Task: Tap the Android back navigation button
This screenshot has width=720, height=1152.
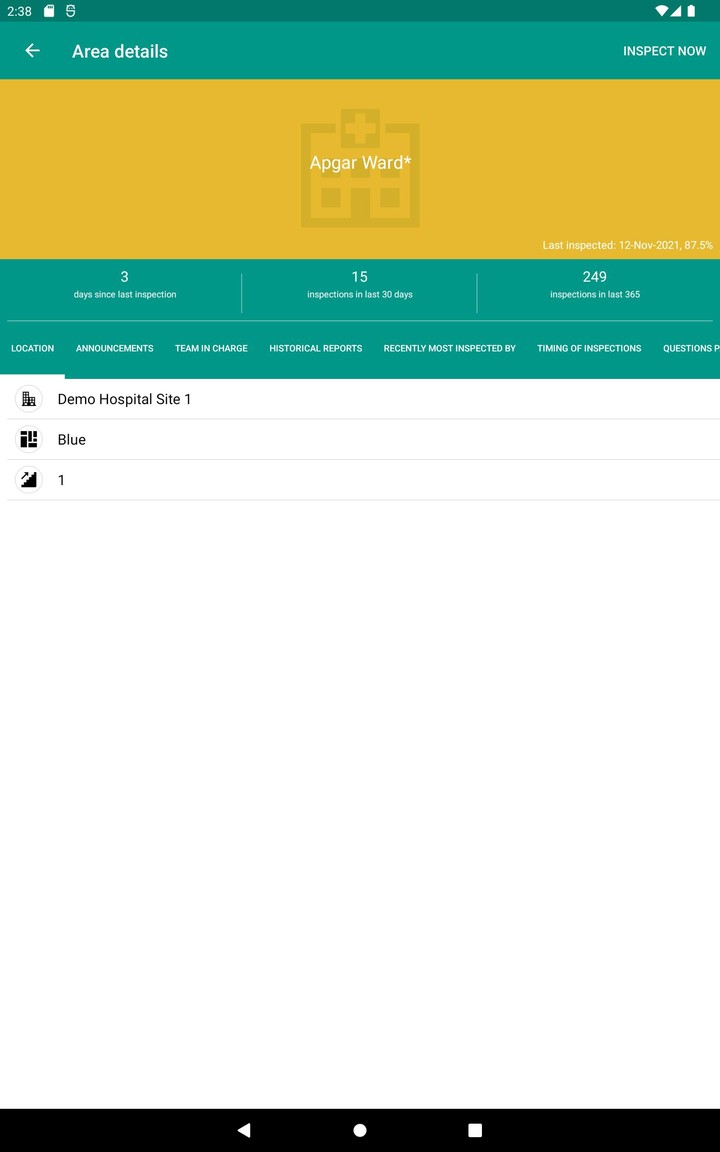Action: click(244, 1130)
